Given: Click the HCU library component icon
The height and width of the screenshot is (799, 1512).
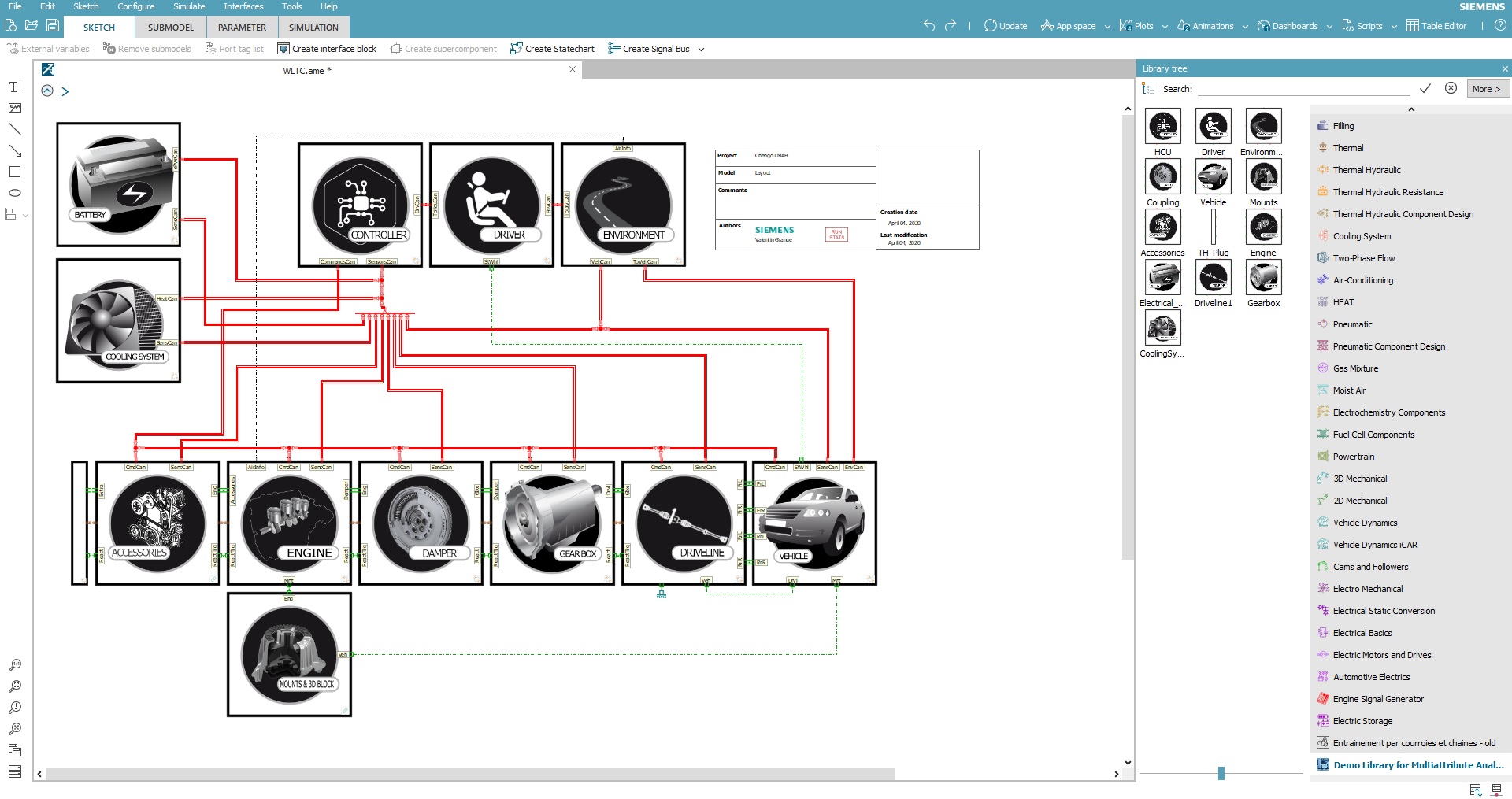Looking at the screenshot, I should click(x=1162, y=127).
